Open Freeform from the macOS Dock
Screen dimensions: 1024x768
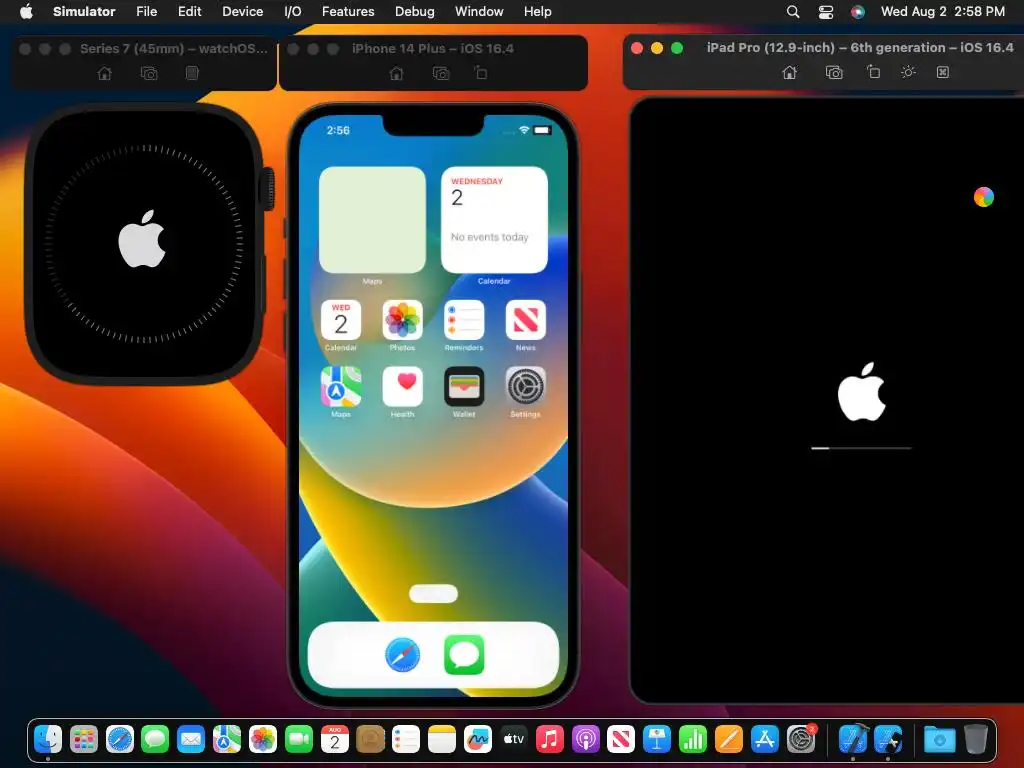(477, 739)
